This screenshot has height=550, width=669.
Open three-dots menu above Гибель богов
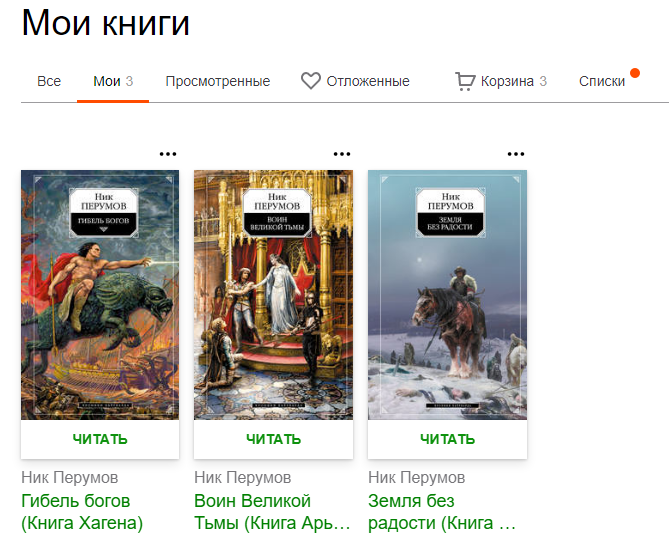click(168, 154)
